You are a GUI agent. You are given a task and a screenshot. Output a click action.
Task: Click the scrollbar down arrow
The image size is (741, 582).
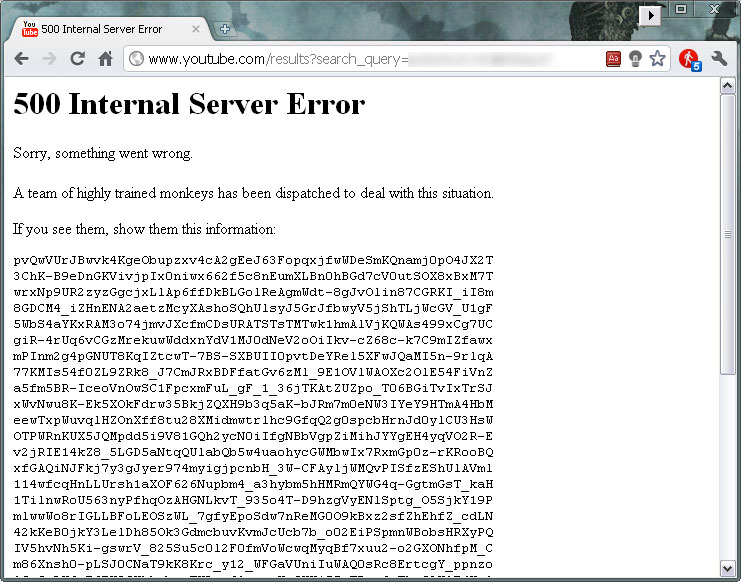pyautogui.click(x=727, y=568)
